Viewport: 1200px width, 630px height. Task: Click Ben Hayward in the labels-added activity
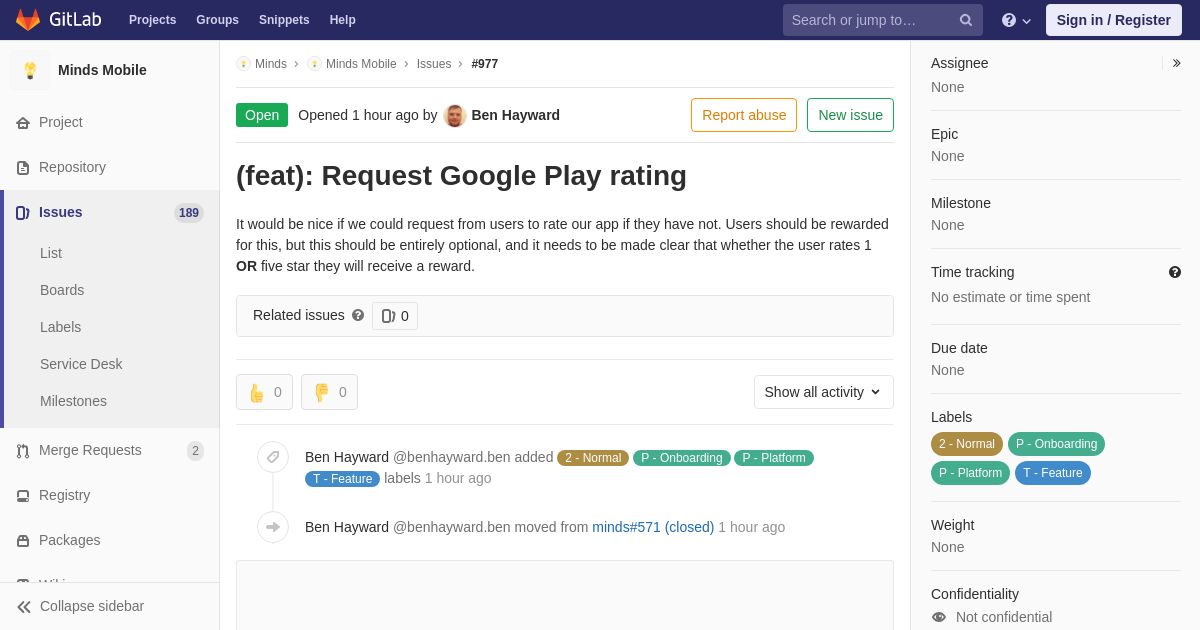347,457
